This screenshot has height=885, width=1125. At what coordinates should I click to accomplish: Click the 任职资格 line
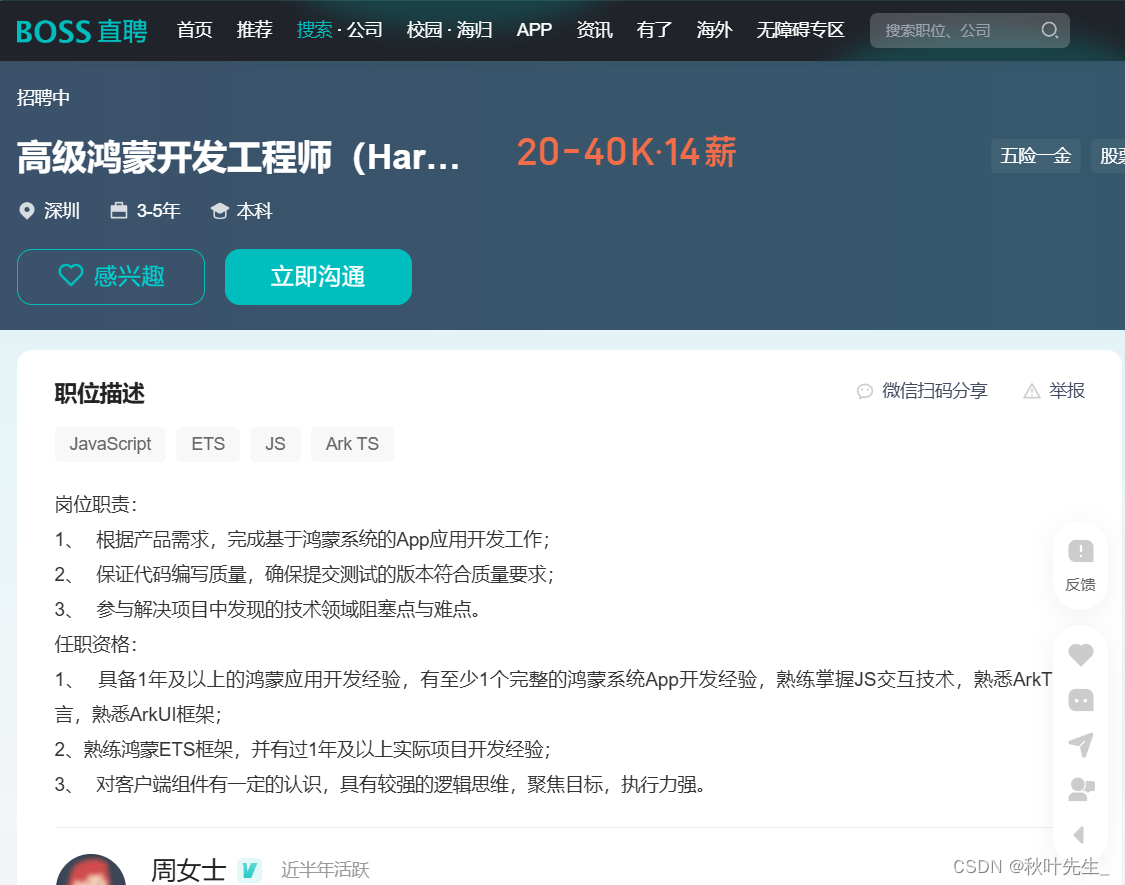(x=96, y=644)
